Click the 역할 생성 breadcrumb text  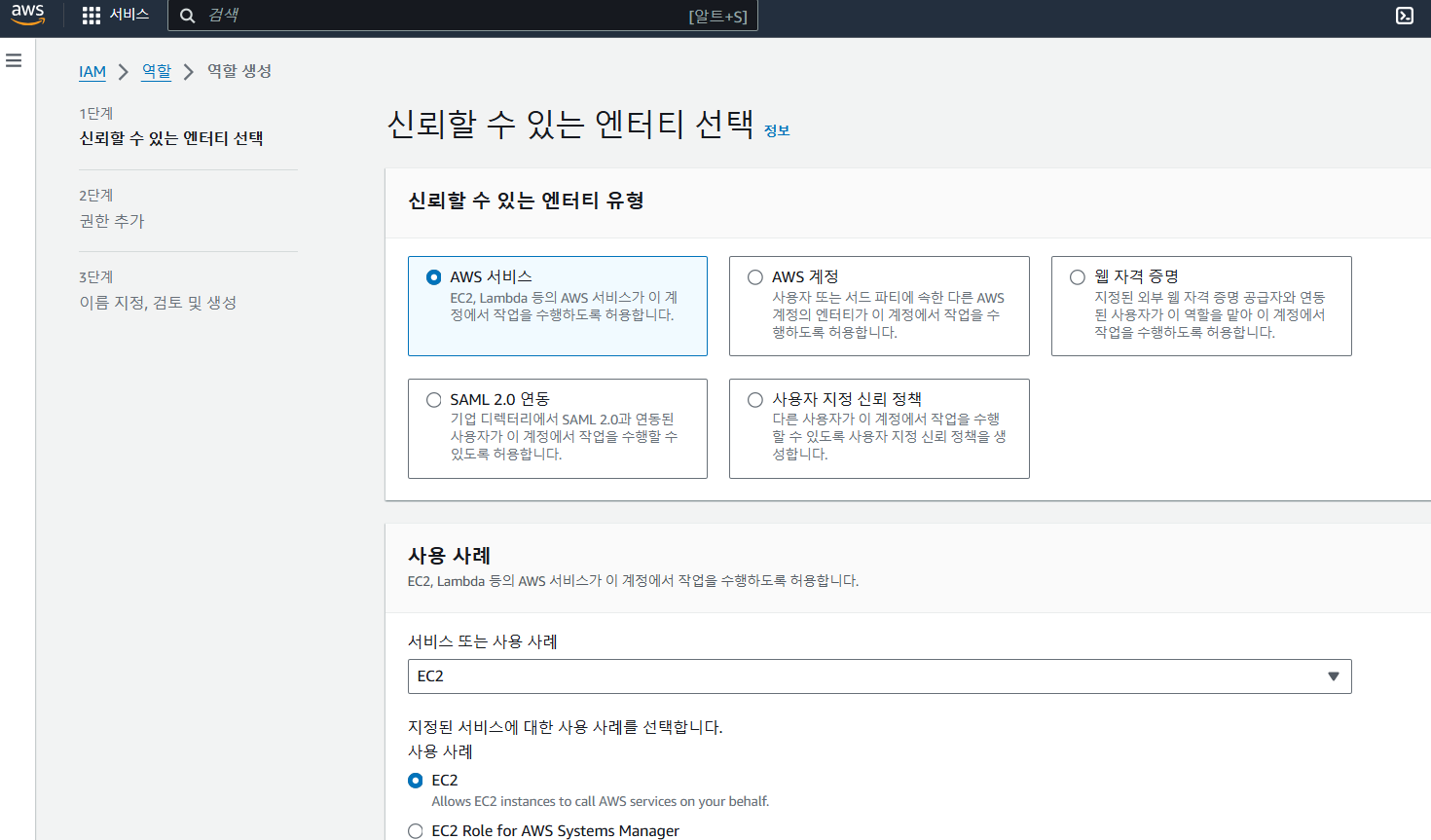click(239, 71)
